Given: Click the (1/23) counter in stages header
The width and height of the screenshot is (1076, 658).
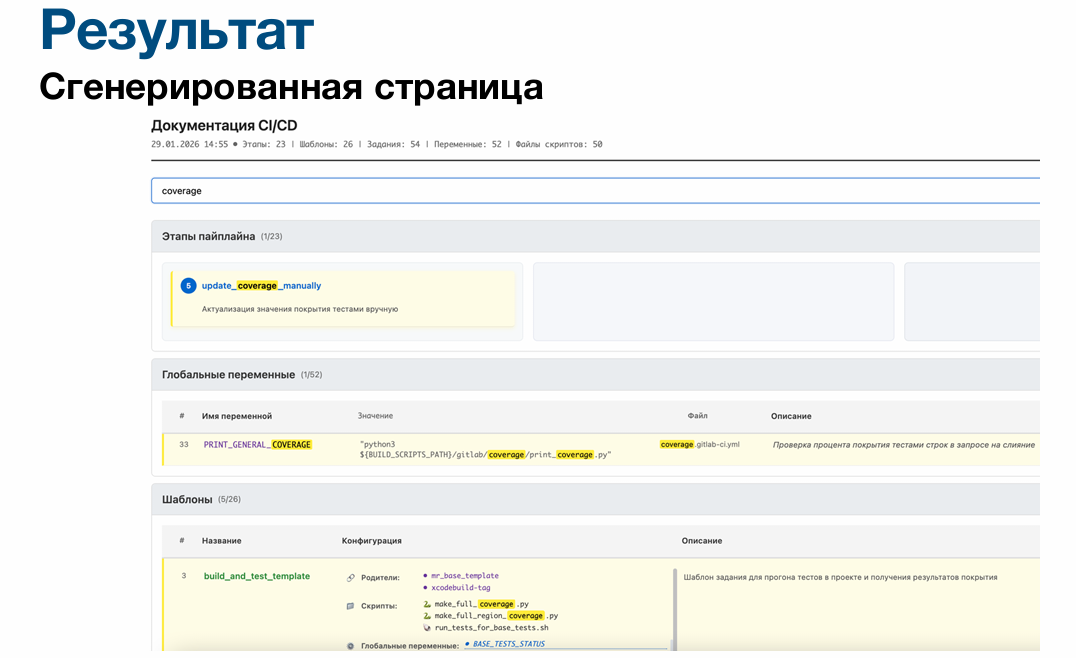Looking at the screenshot, I should point(272,236).
